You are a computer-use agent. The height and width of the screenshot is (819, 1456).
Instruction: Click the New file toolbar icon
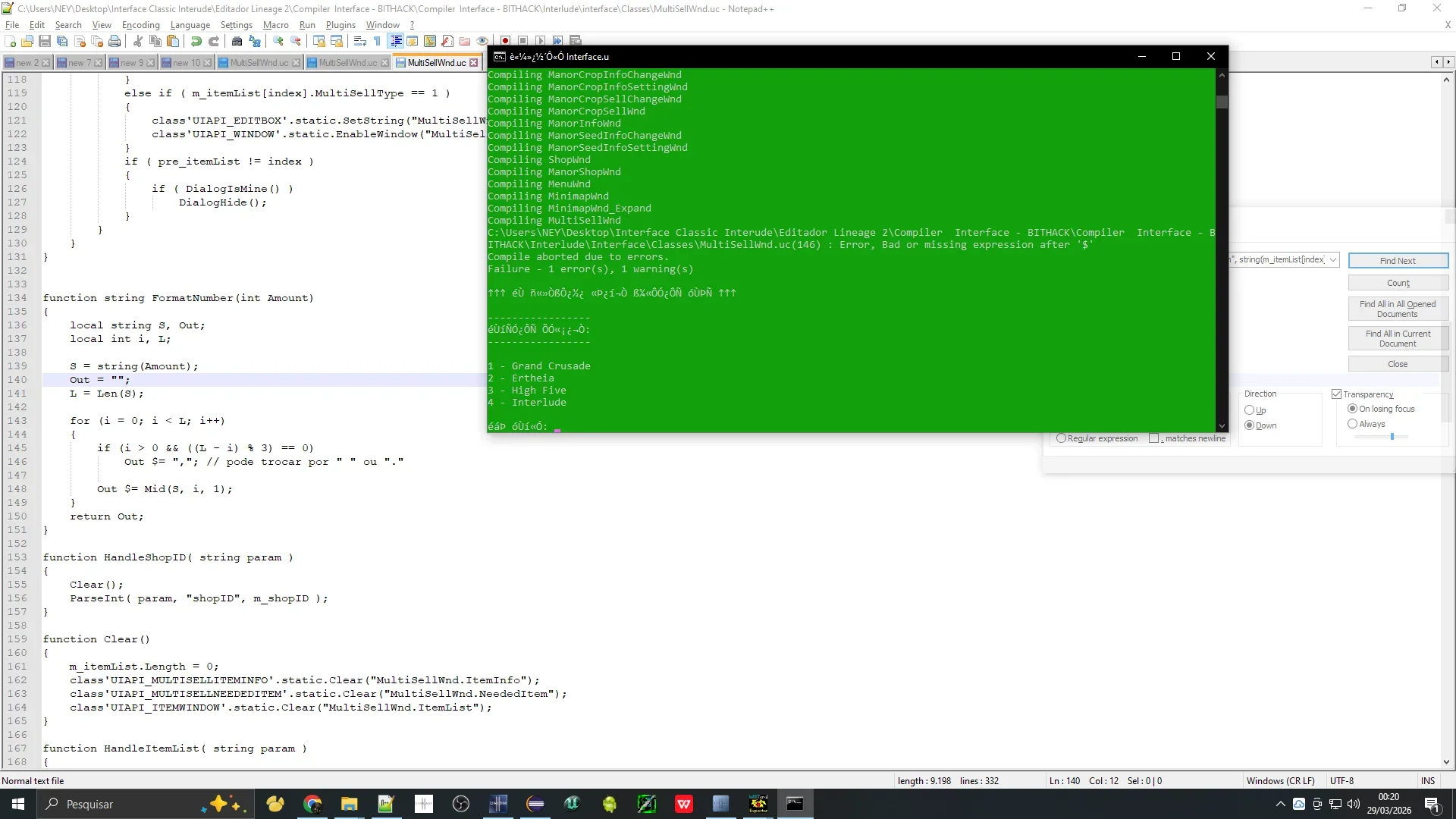11,41
